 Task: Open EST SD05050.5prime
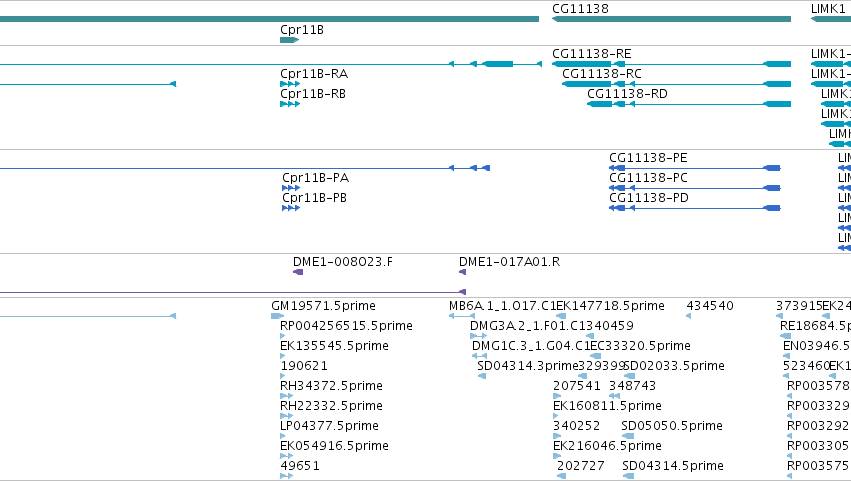(672, 426)
